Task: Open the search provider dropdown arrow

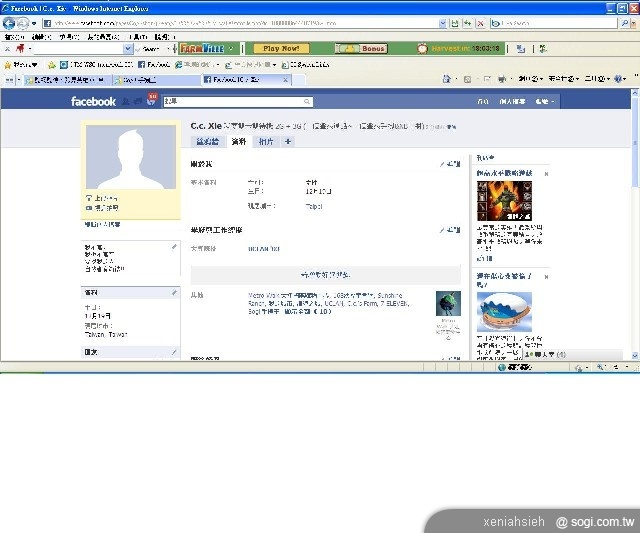Action: [x=633, y=23]
